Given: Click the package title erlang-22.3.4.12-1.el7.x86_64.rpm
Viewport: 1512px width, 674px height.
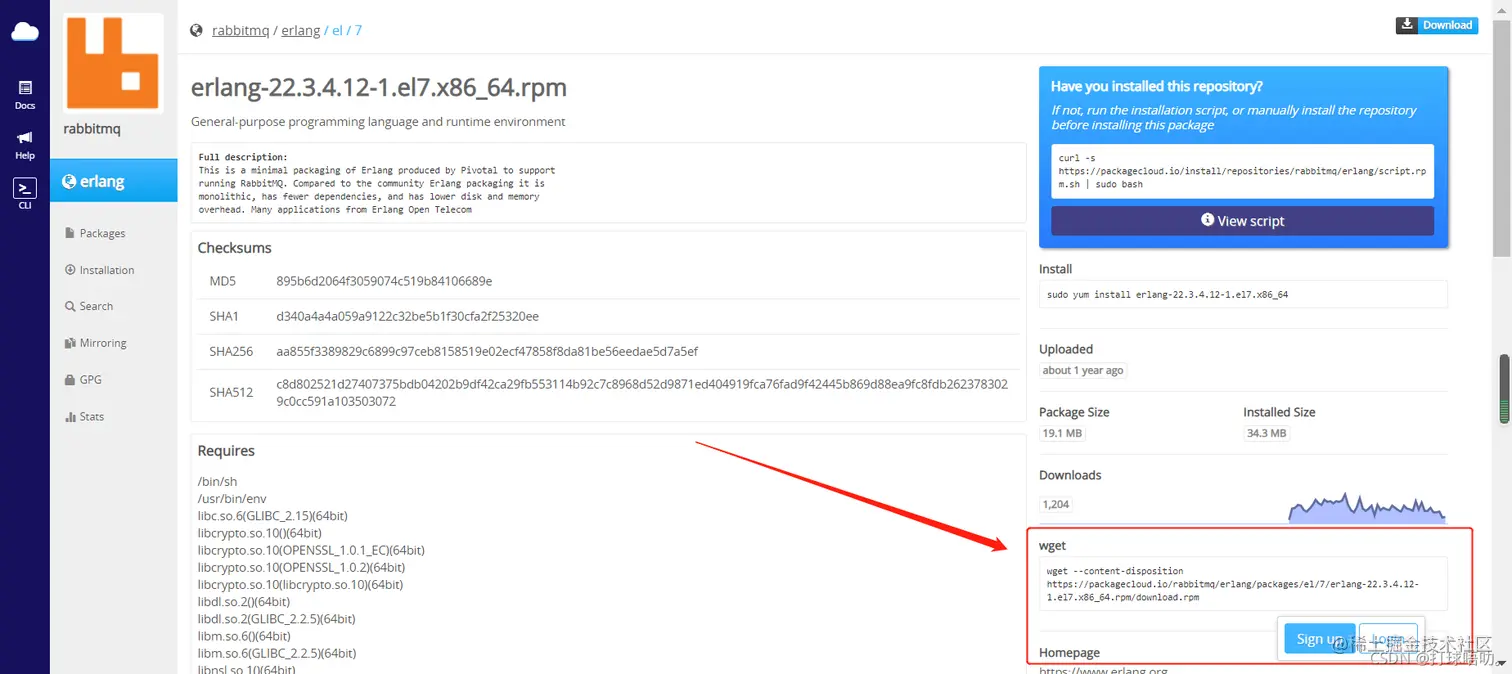Looking at the screenshot, I should [x=379, y=88].
